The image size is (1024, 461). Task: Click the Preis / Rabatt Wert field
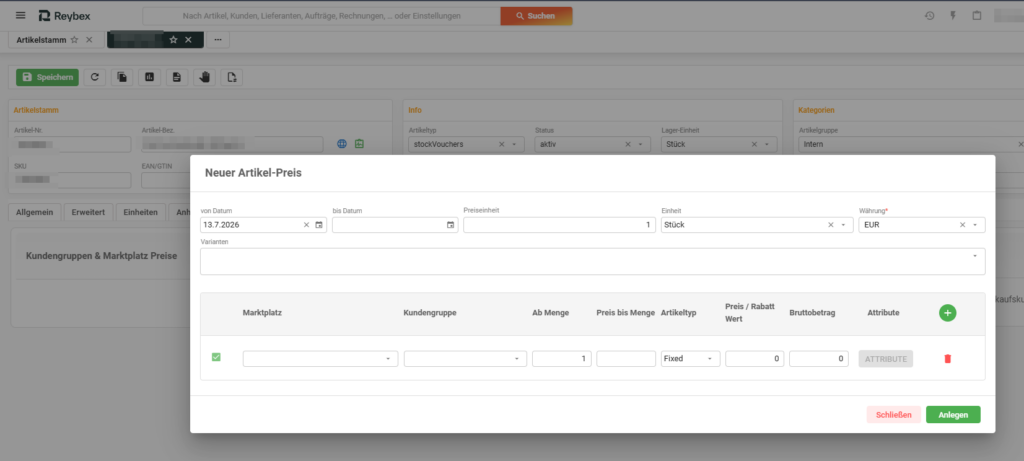(754, 358)
